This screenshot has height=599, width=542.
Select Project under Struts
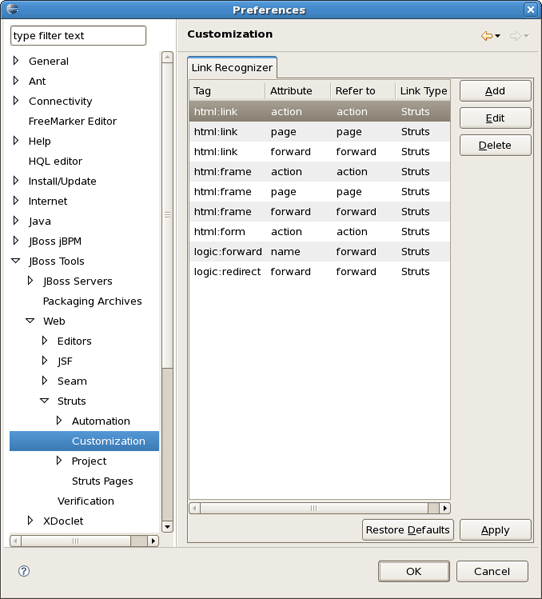point(89,461)
